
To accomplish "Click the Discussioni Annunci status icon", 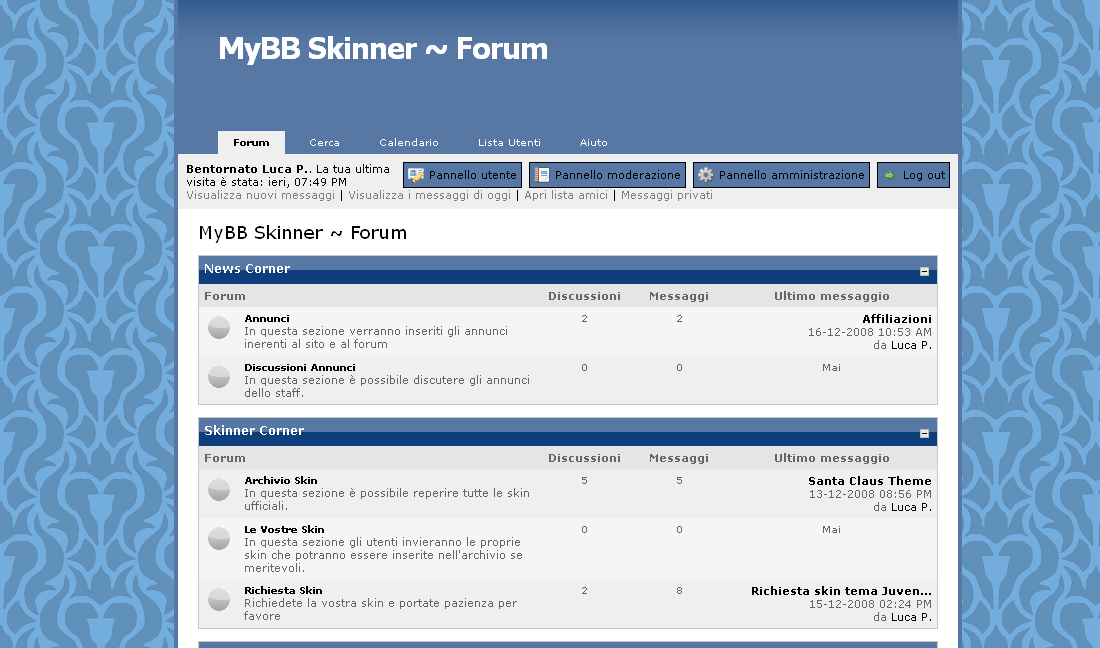I will click(219, 377).
